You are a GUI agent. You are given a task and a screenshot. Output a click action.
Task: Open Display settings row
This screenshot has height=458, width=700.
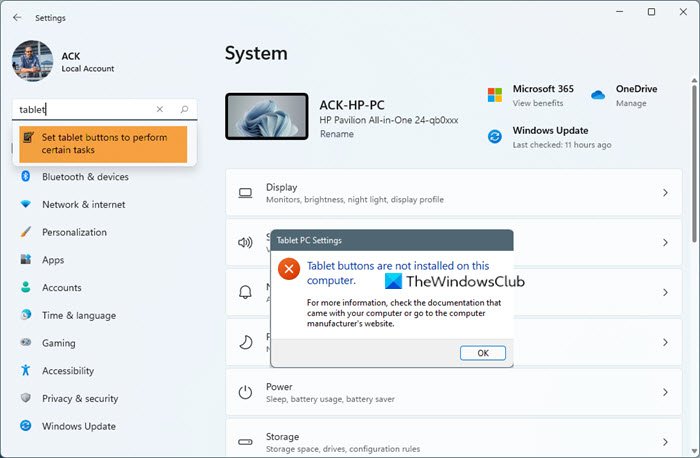click(454, 193)
